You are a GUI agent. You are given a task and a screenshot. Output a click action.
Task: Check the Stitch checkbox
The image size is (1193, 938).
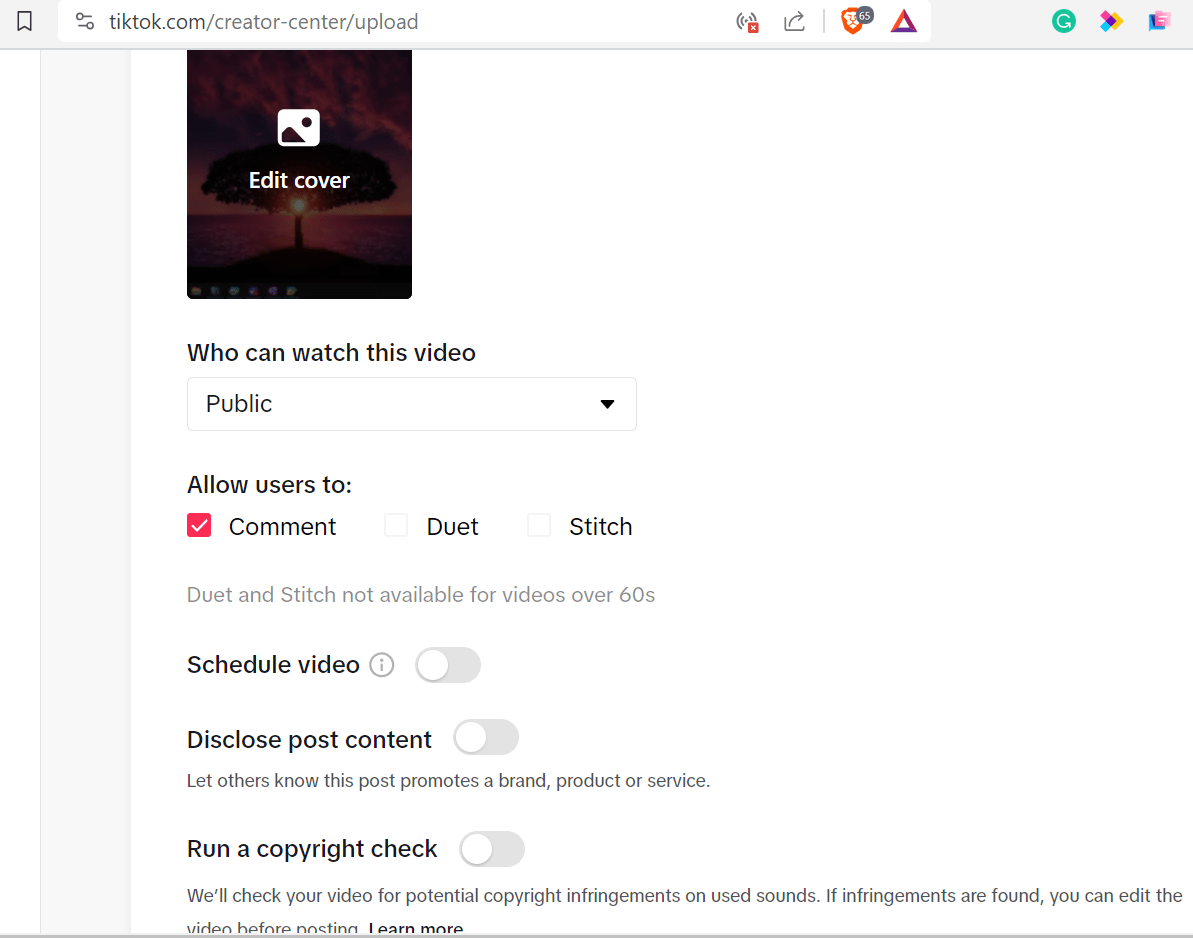[539, 526]
